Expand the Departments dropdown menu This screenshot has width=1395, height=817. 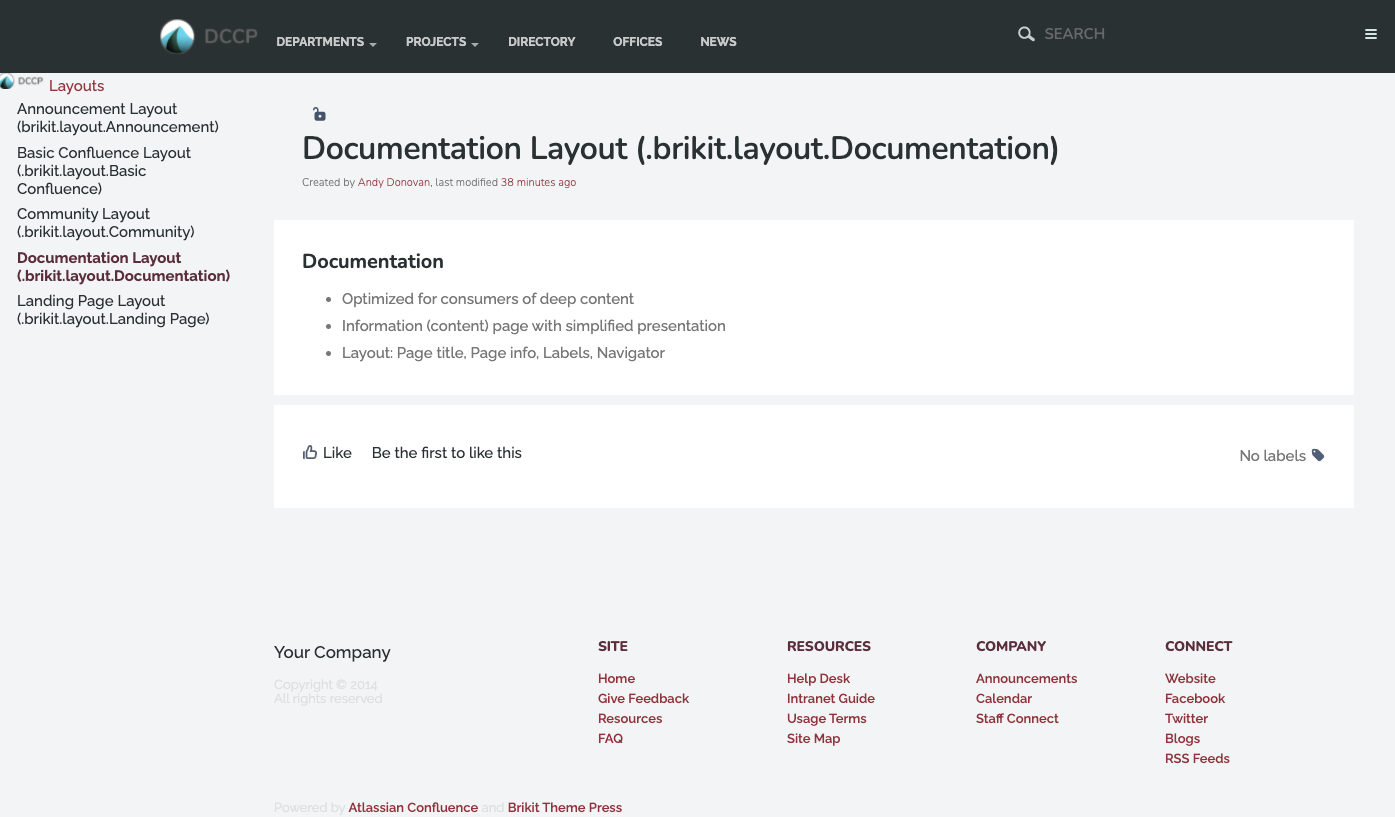pos(325,42)
